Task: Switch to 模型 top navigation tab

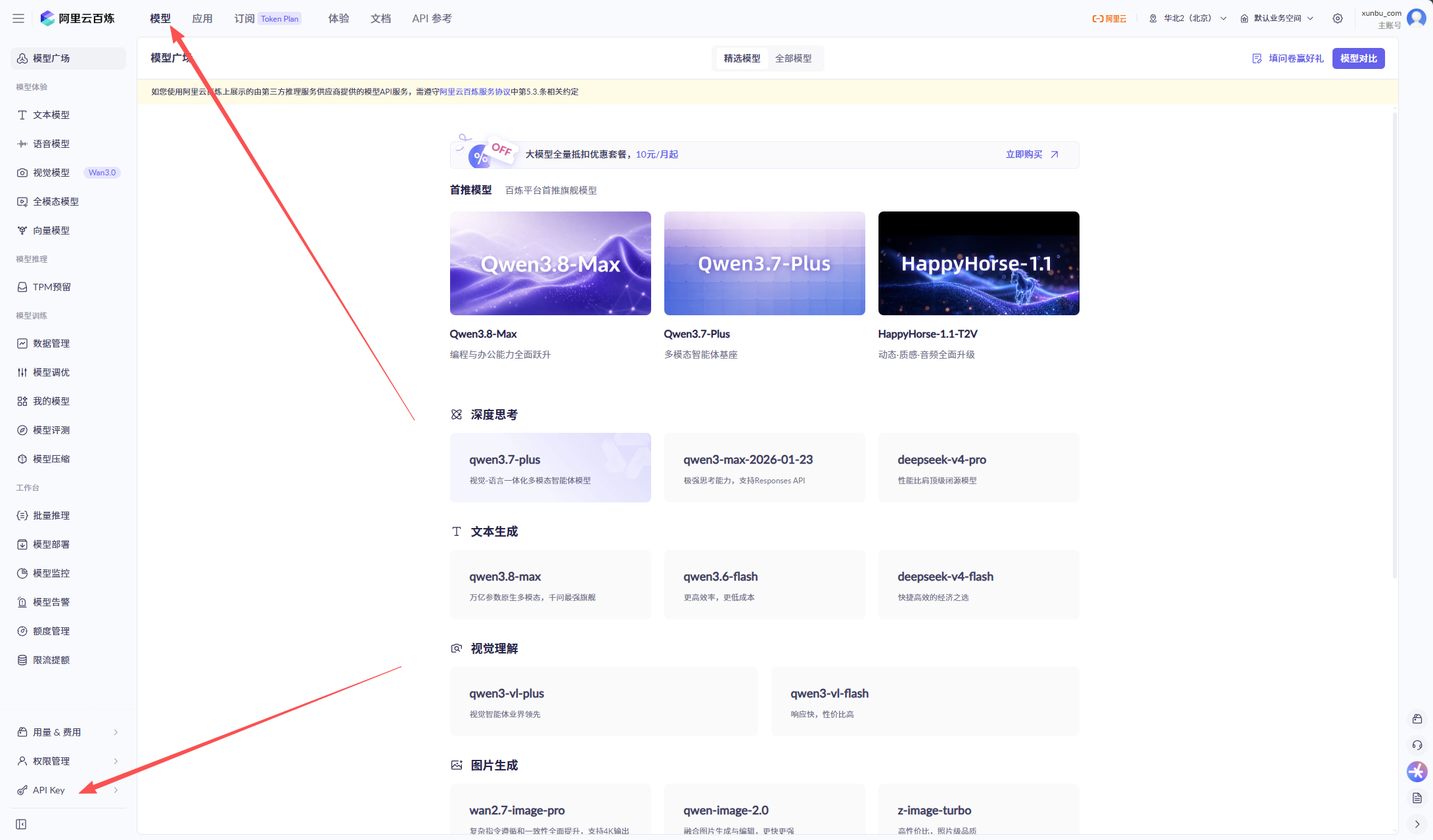Action: tap(160, 18)
